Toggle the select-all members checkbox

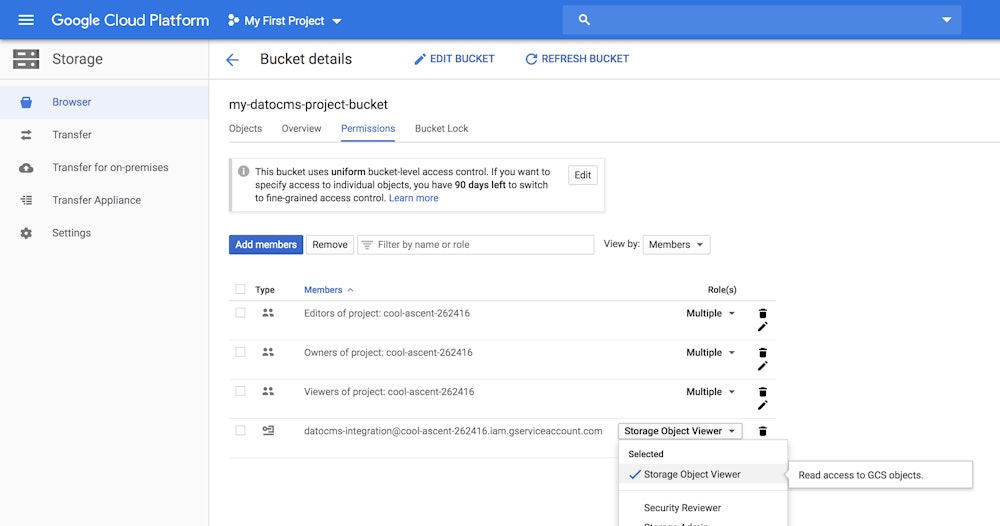pos(240,289)
